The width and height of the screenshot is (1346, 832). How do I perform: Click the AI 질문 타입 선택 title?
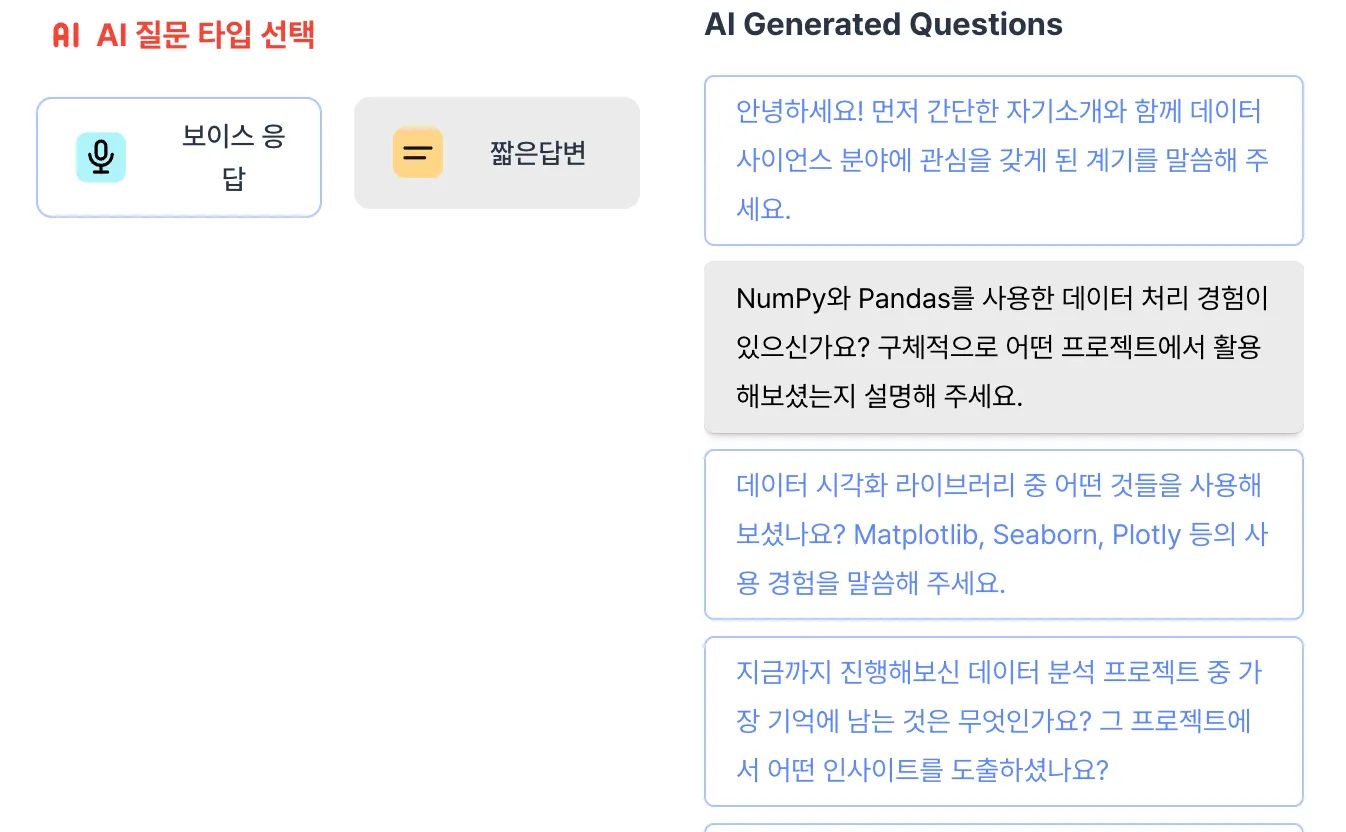(206, 36)
